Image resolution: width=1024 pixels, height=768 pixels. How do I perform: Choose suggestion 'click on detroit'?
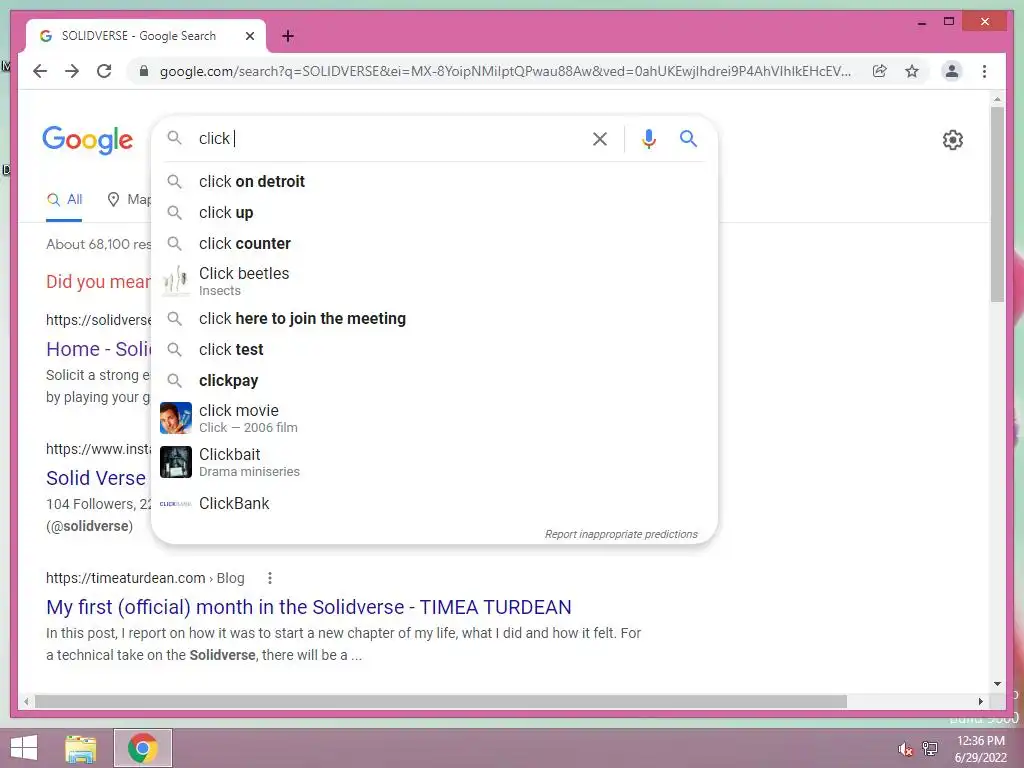434,182
